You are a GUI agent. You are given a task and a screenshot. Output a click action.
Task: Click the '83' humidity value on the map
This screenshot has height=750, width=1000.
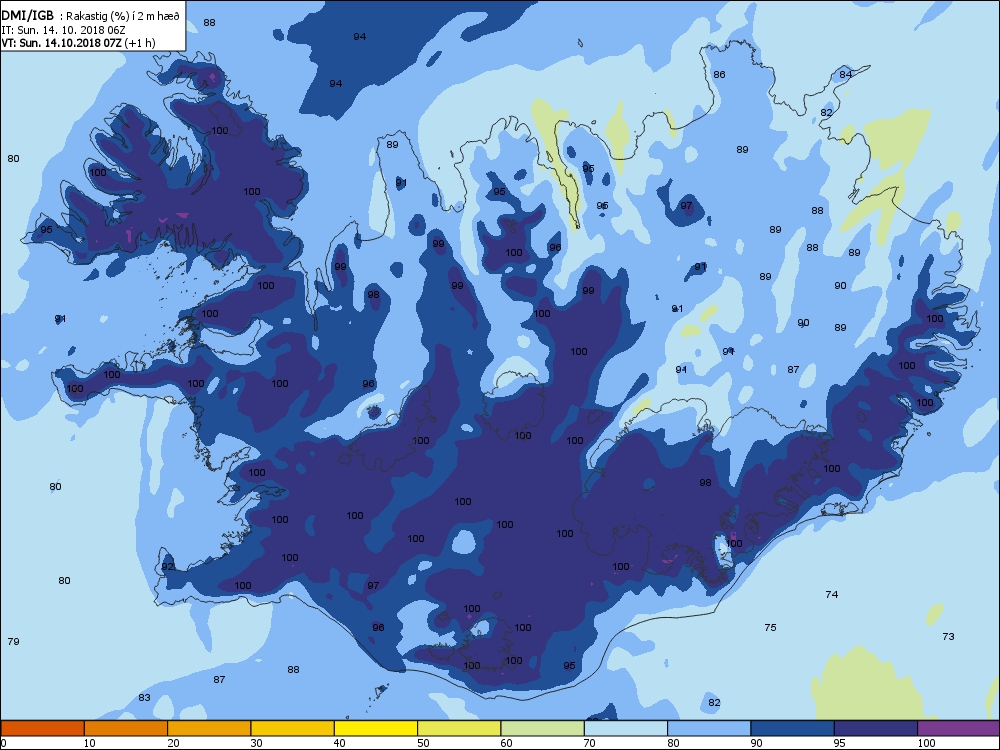[x=145, y=698]
